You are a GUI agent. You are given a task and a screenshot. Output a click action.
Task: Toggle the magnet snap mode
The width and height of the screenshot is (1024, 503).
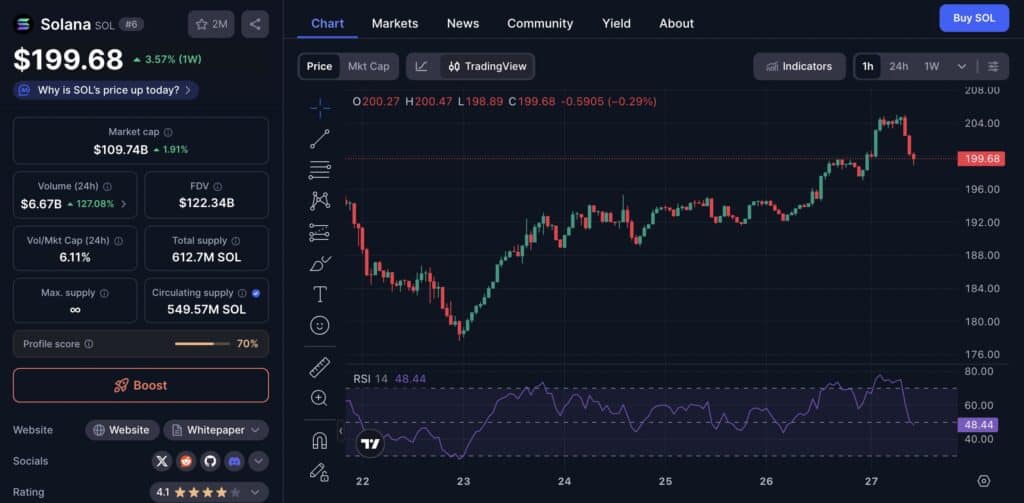[319, 440]
